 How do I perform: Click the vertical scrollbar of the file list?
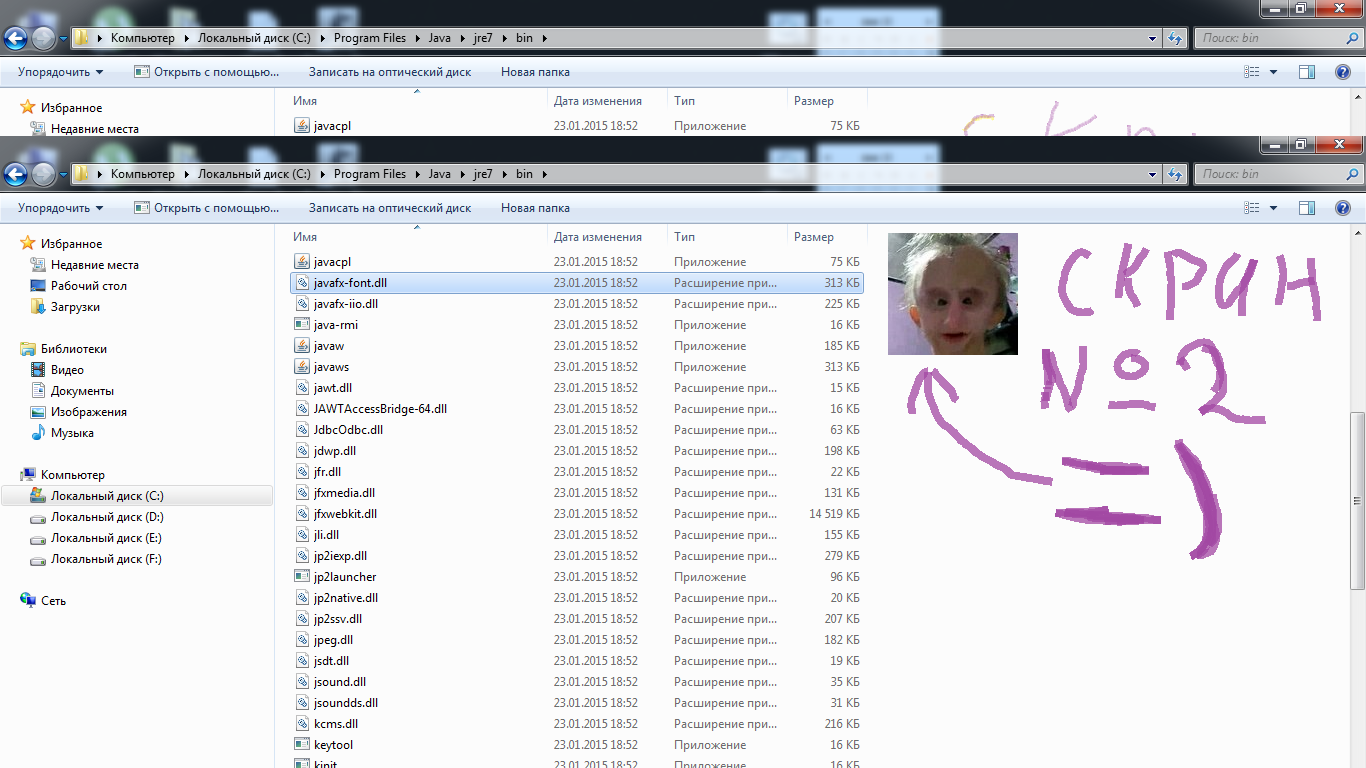(x=1357, y=500)
